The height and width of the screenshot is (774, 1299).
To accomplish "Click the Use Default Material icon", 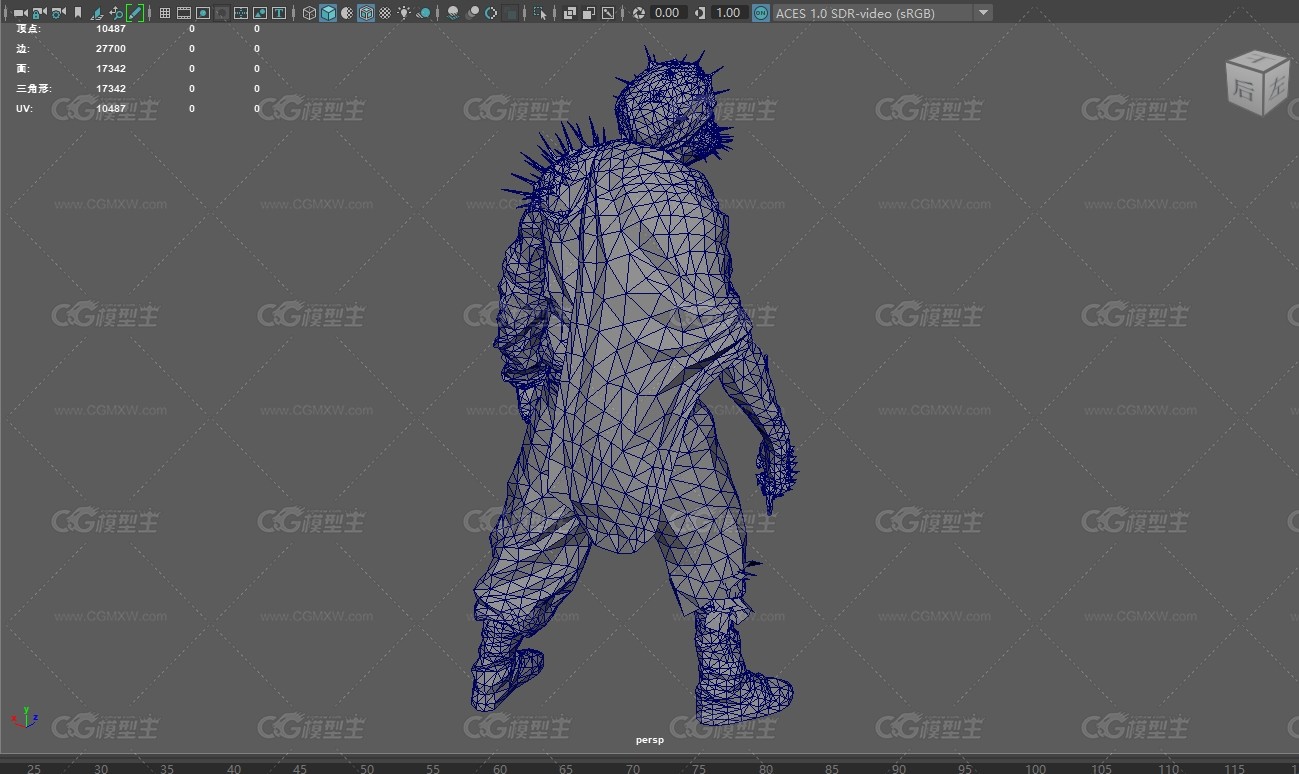I will coord(347,13).
